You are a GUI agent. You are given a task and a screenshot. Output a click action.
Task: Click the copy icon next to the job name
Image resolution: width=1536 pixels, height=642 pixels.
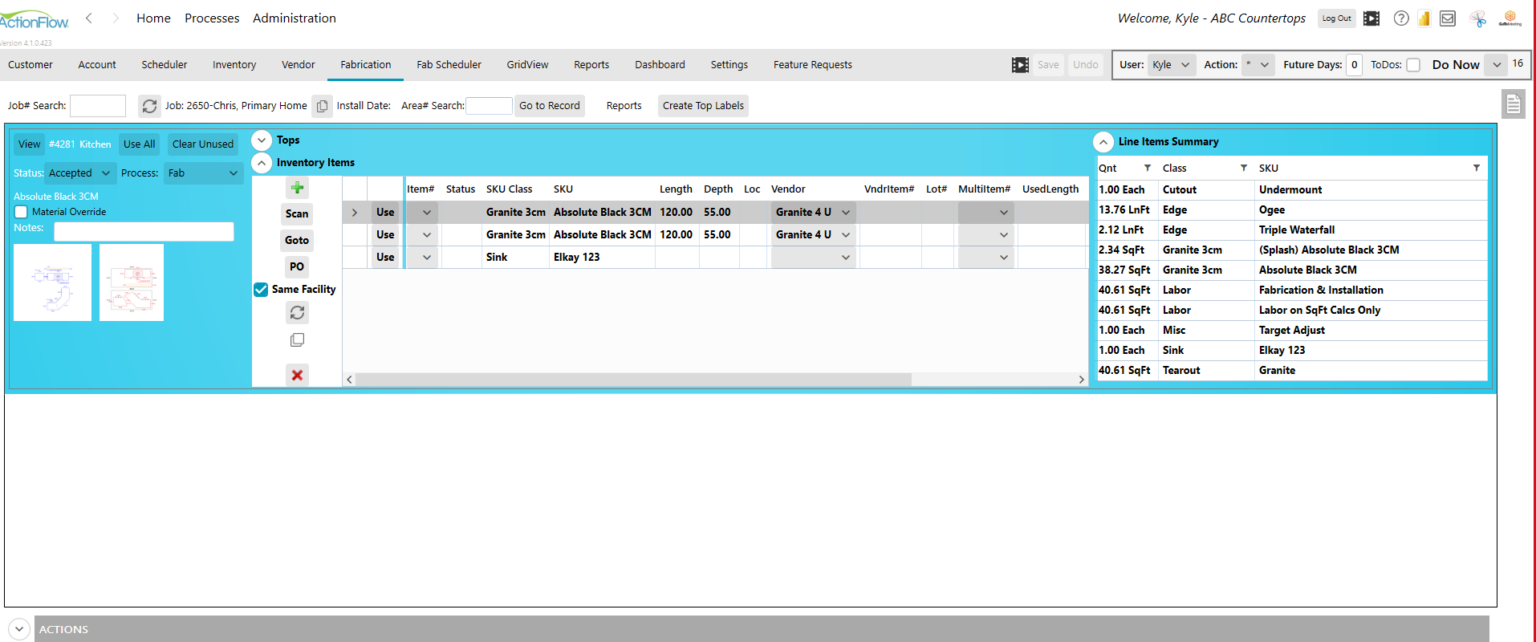[x=322, y=104]
